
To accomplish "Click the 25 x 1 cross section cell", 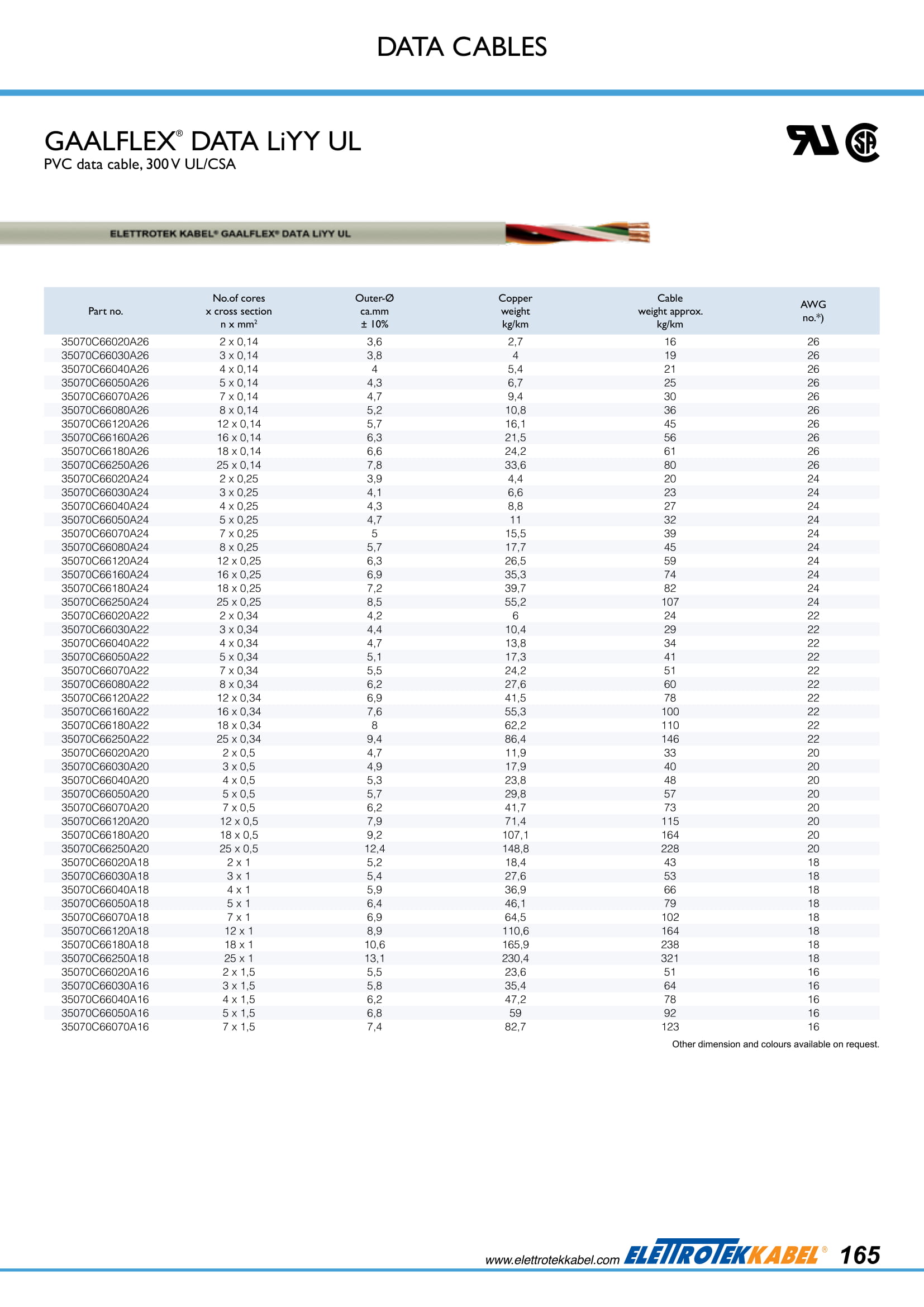I will point(239,959).
